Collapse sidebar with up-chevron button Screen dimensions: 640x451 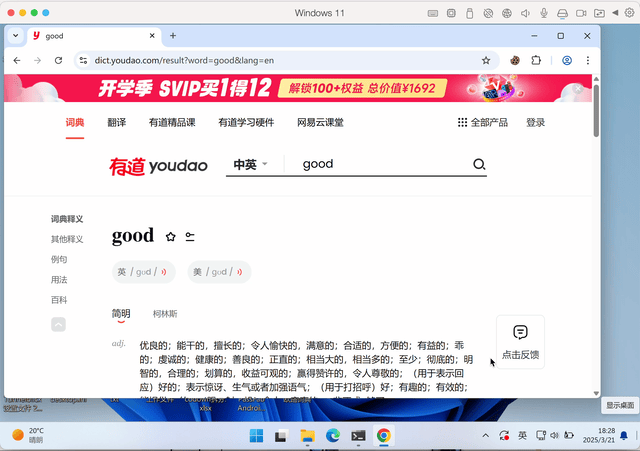click(58, 324)
